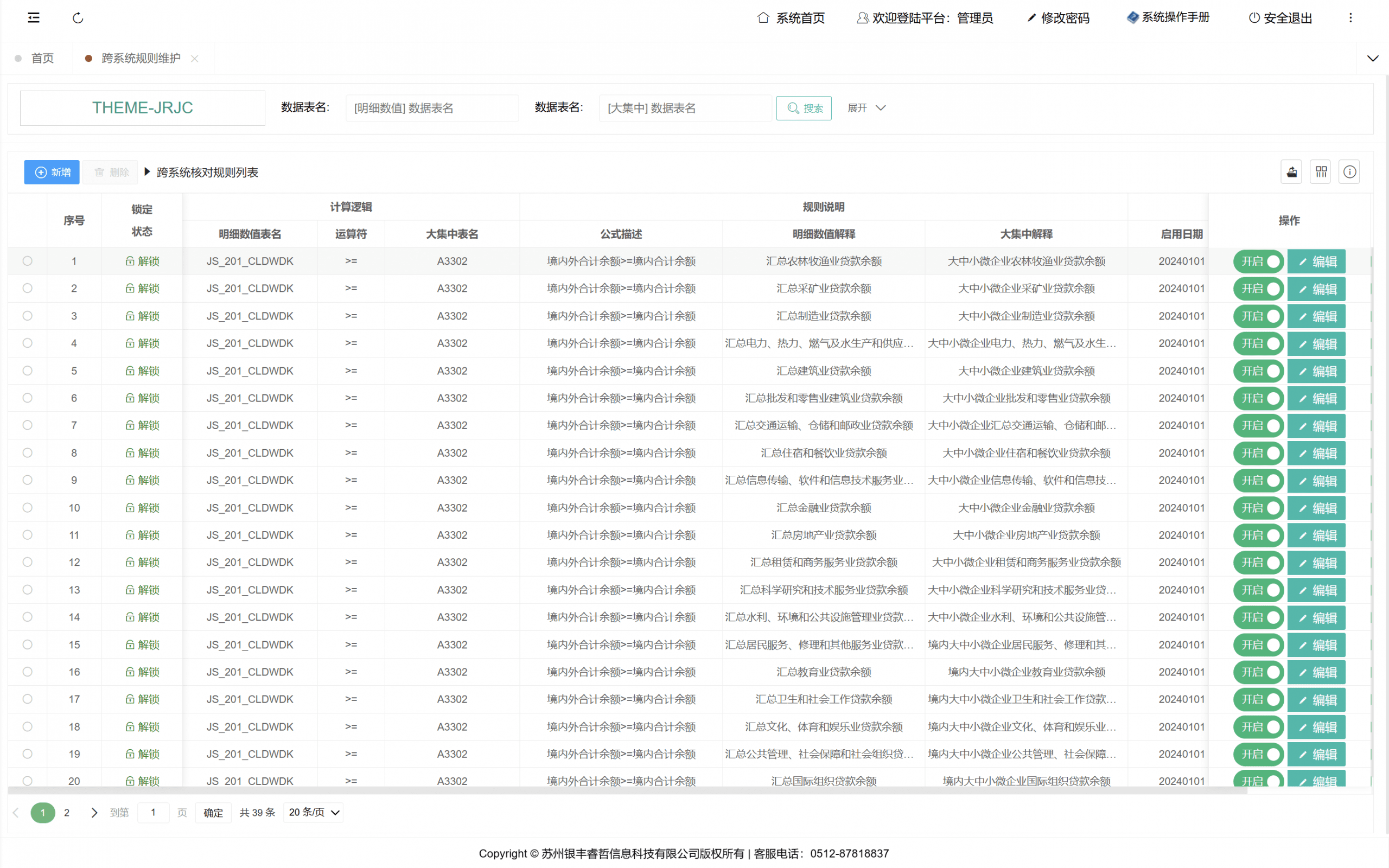This screenshot has width=1389, height=868.
Task: Open the tab list chevron at right
Action: tap(1372, 59)
